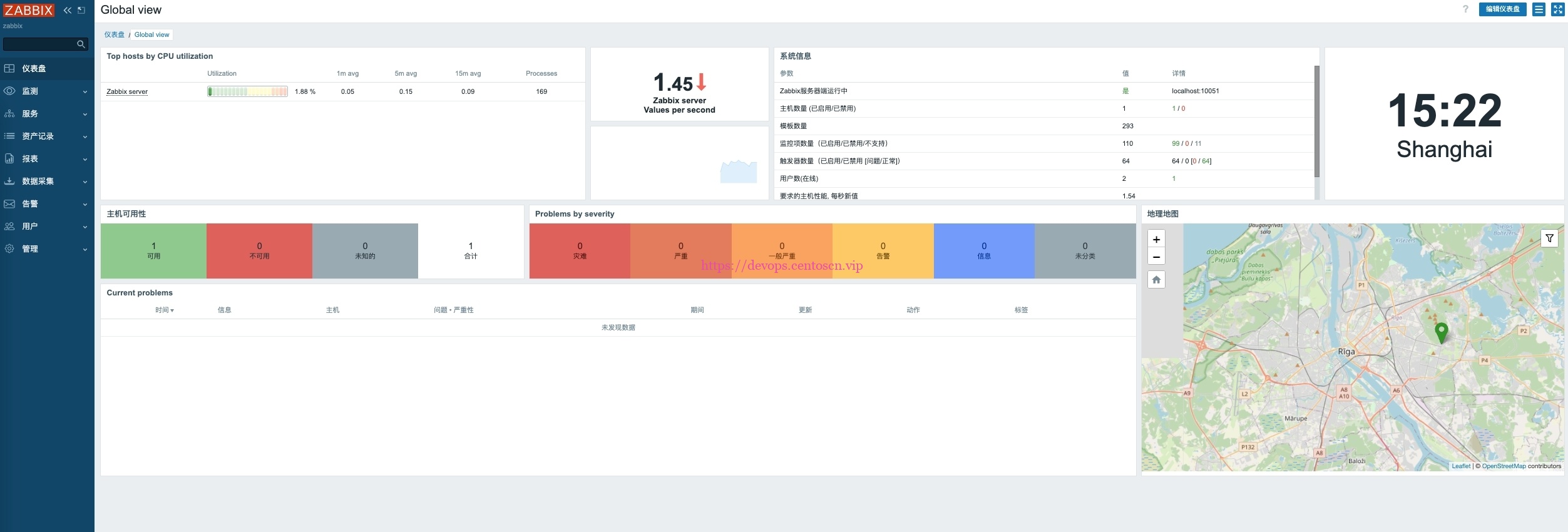
Task: Click CPU utilization bar gauge
Action: (247, 91)
